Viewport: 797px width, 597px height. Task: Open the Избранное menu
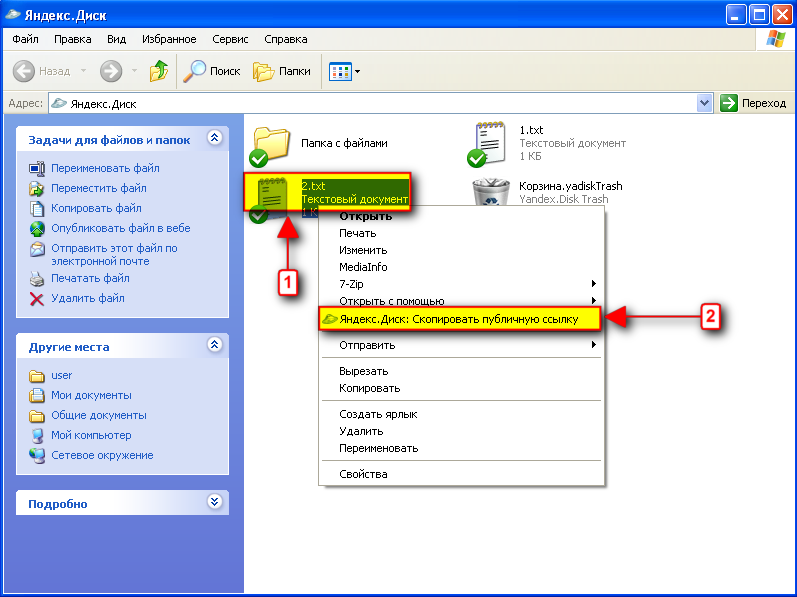point(169,39)
